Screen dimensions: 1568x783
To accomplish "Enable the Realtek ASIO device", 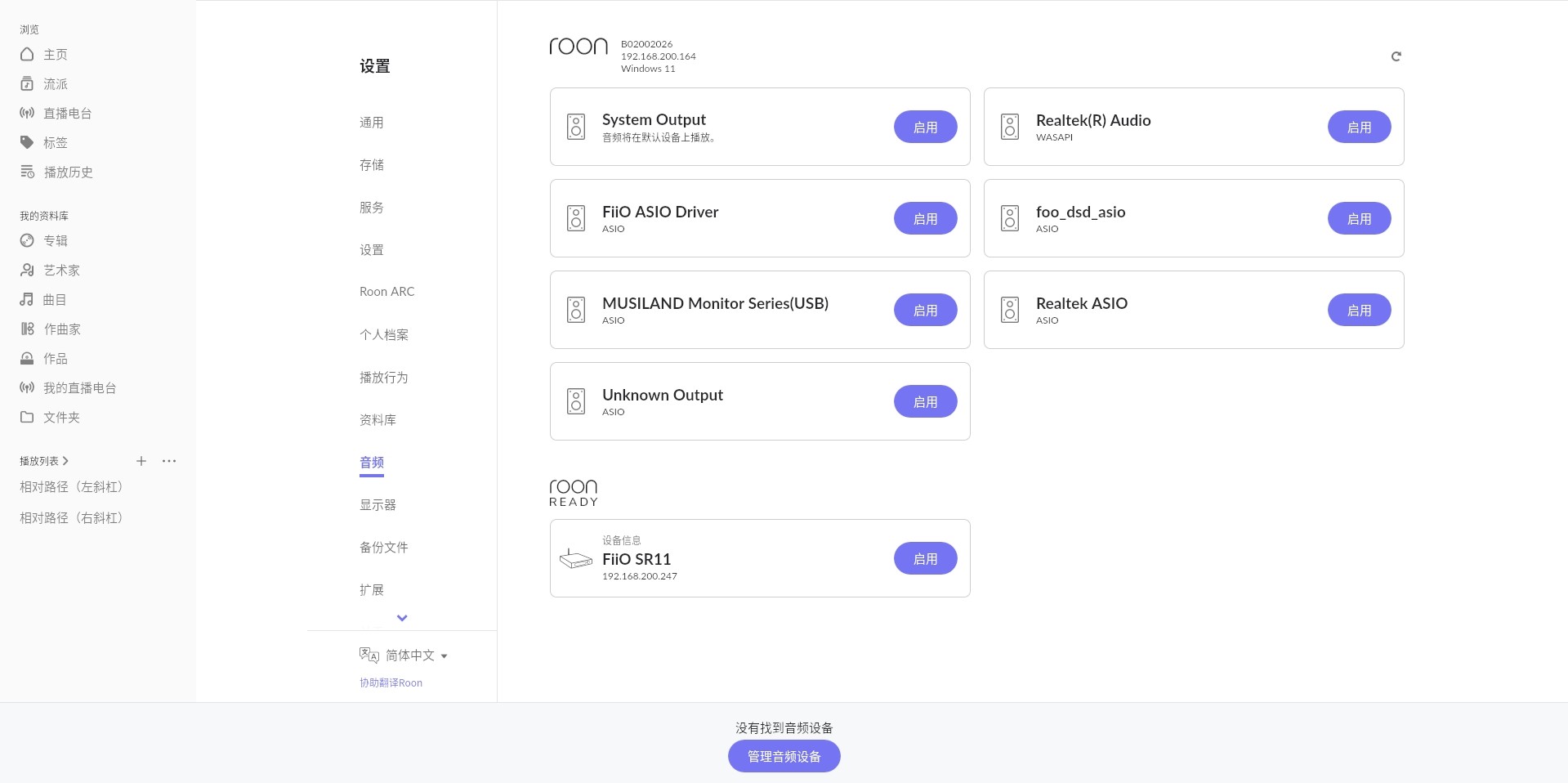I will (1359, 310).
